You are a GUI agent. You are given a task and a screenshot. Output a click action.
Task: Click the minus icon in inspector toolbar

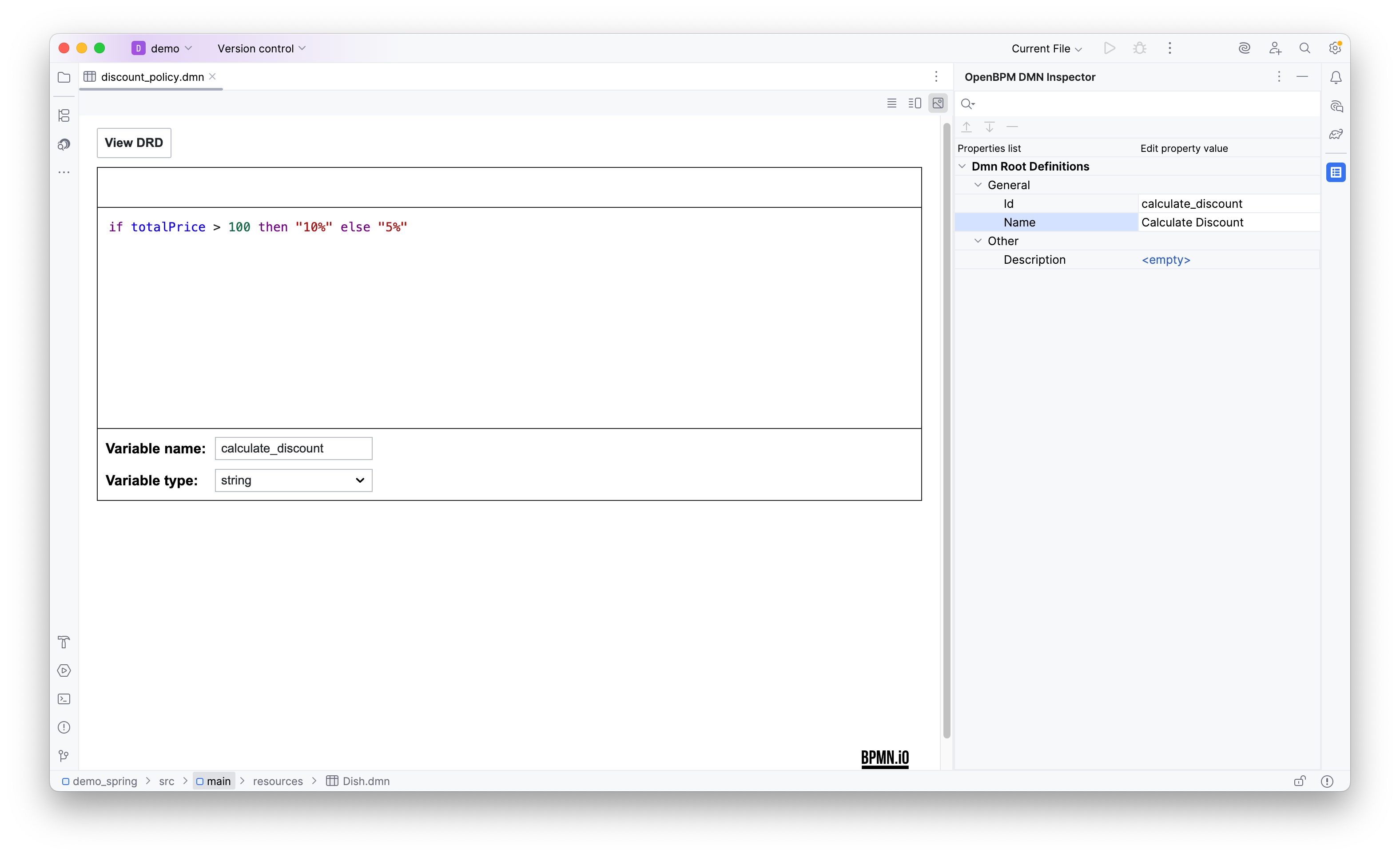(1012, 127)
